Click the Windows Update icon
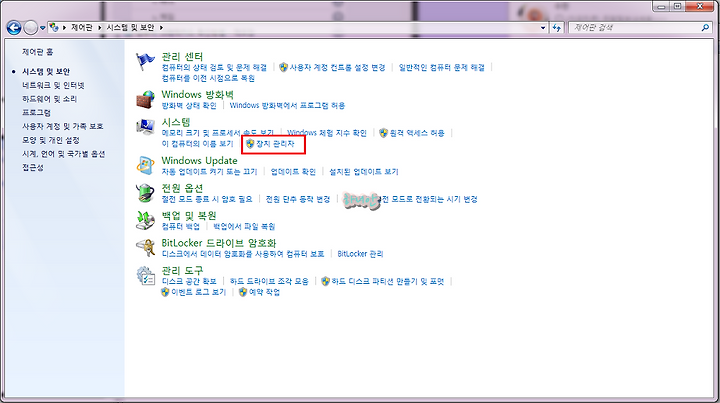720x403 pixels. coord(146,165)
